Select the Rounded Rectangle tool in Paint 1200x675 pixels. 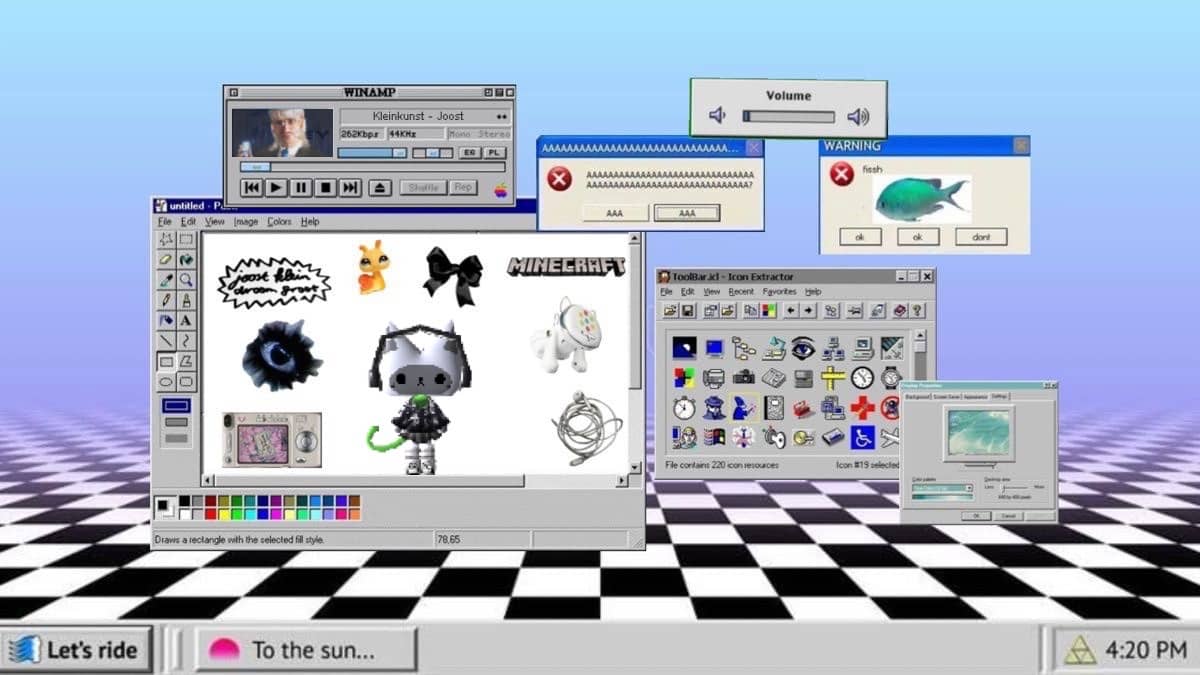186,382
